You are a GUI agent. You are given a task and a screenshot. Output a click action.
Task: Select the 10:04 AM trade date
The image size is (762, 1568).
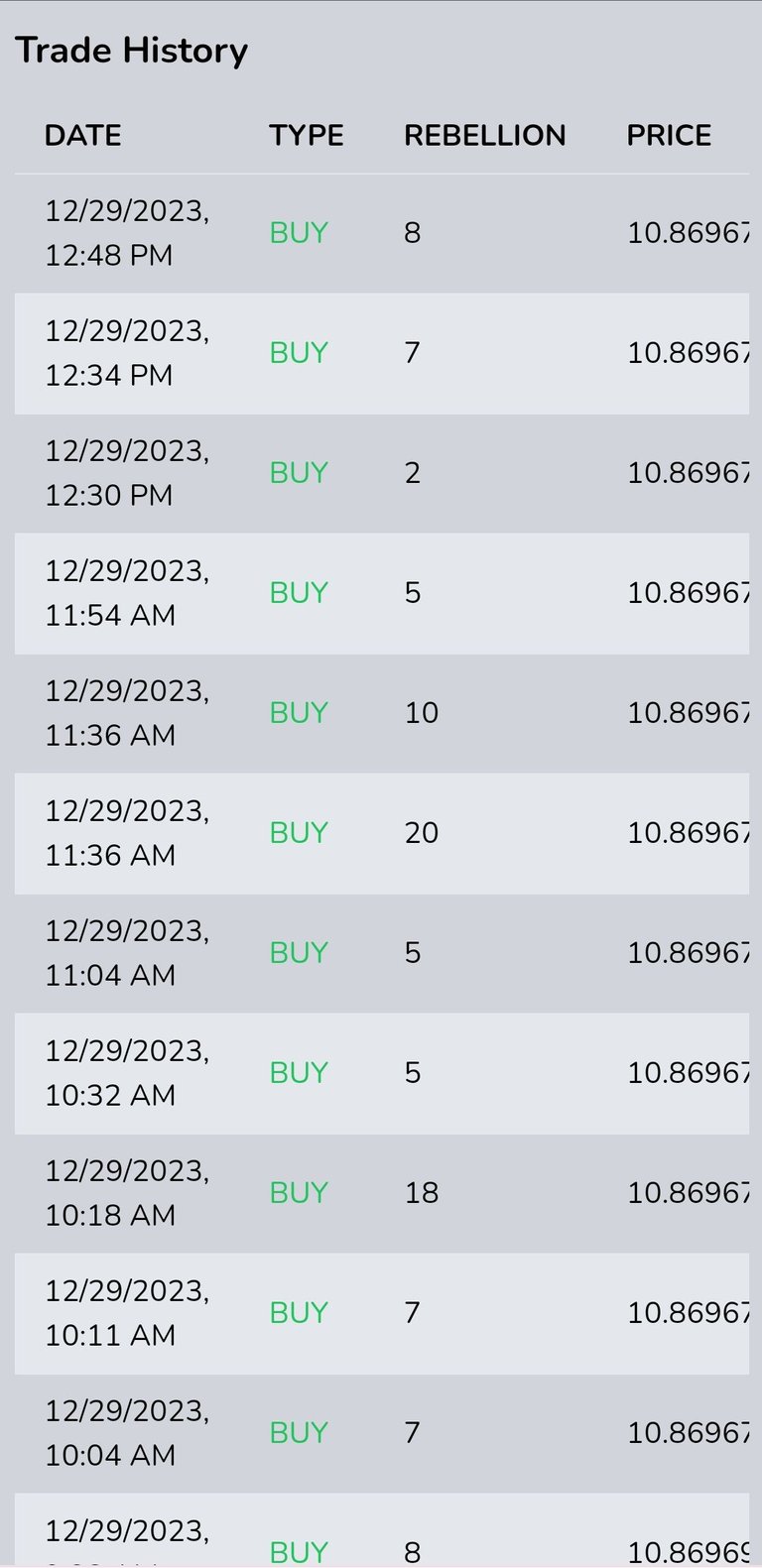point(127,1433)
